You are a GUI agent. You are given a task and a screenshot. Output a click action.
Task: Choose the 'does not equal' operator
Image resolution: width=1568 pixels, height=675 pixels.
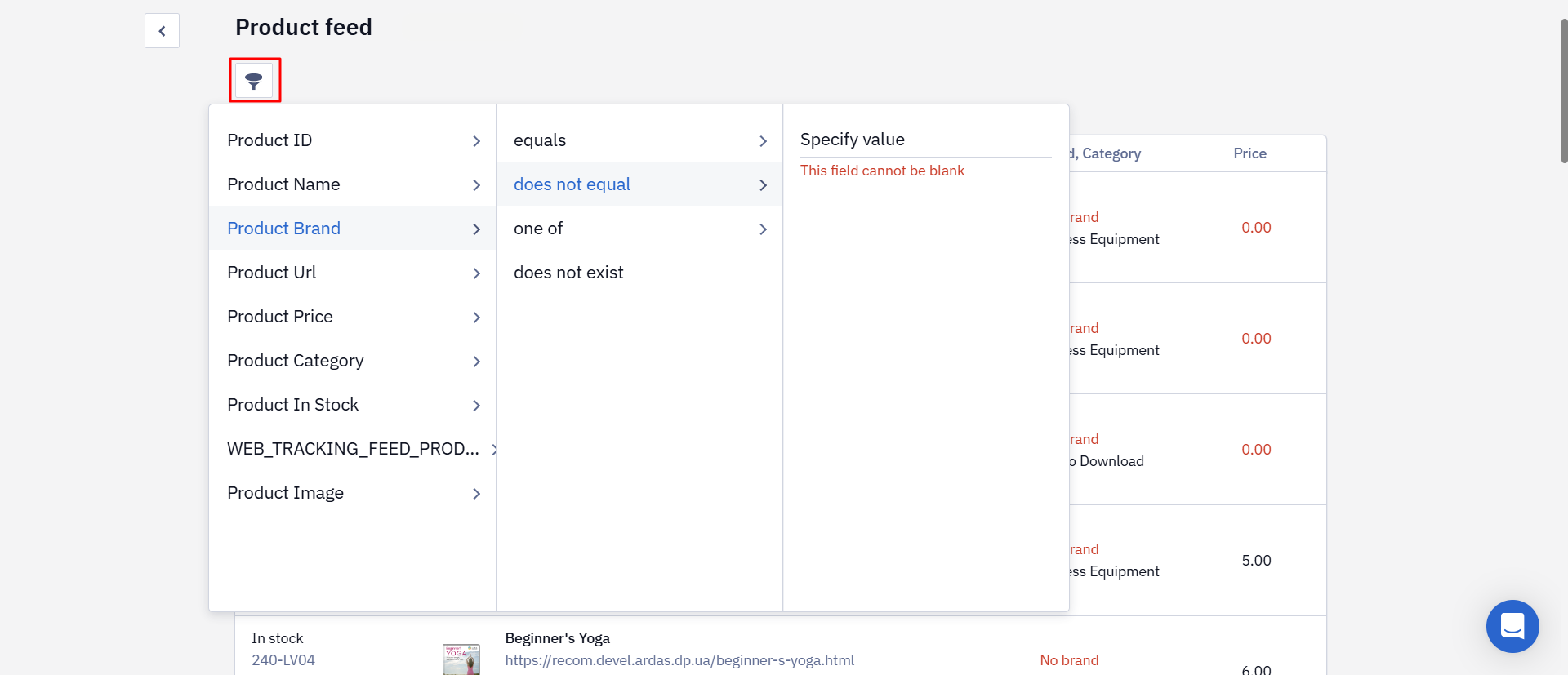click(639, 184)
